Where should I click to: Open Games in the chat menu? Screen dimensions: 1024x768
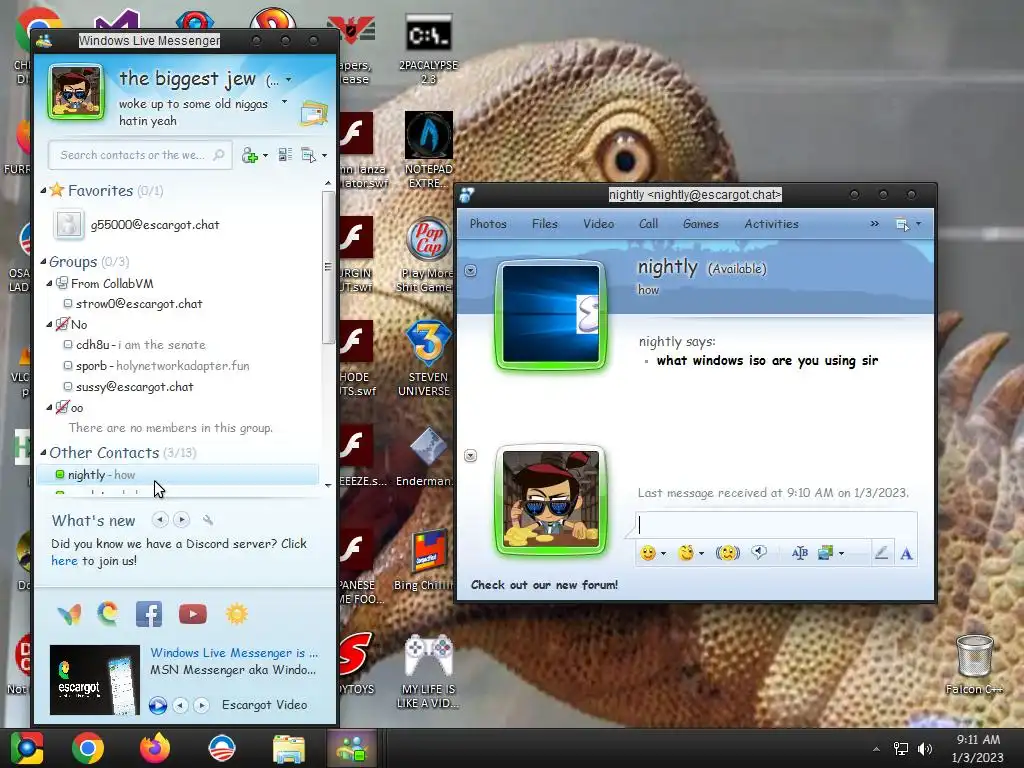pyautogui.click(x=700, y=224)
